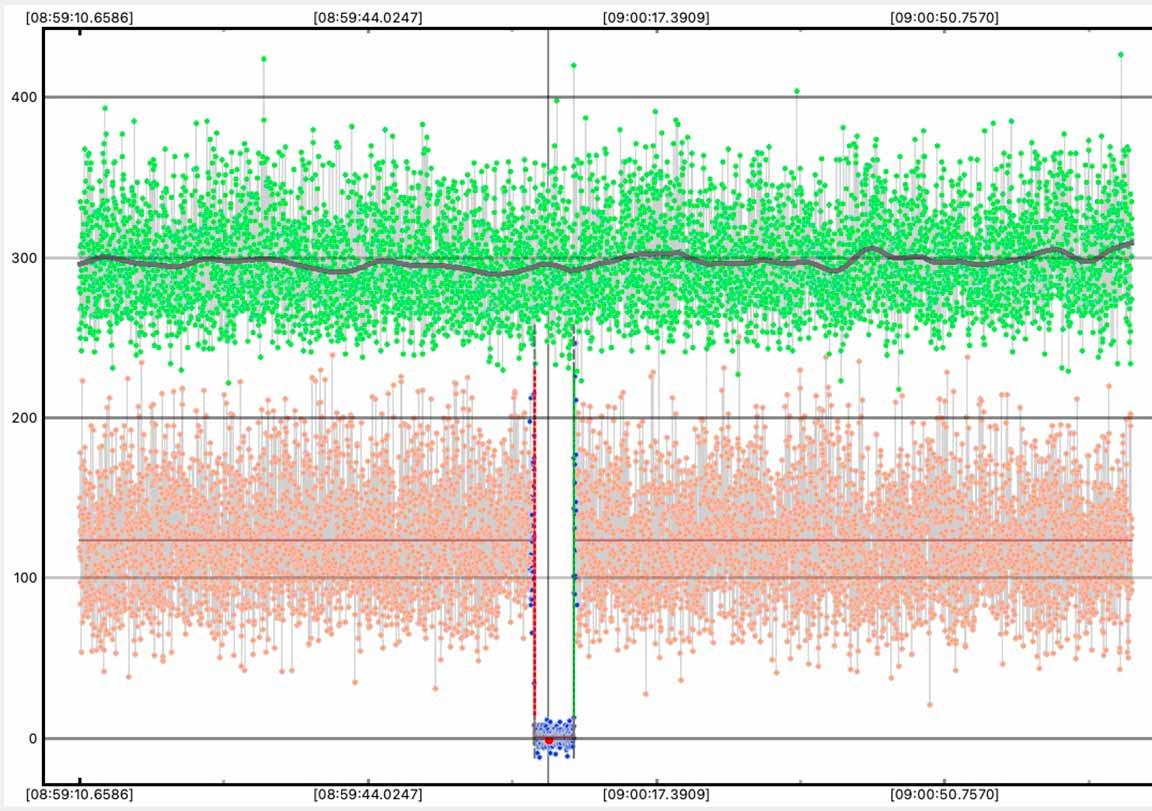Click the 200 value on the y-axis

(22, 418)
